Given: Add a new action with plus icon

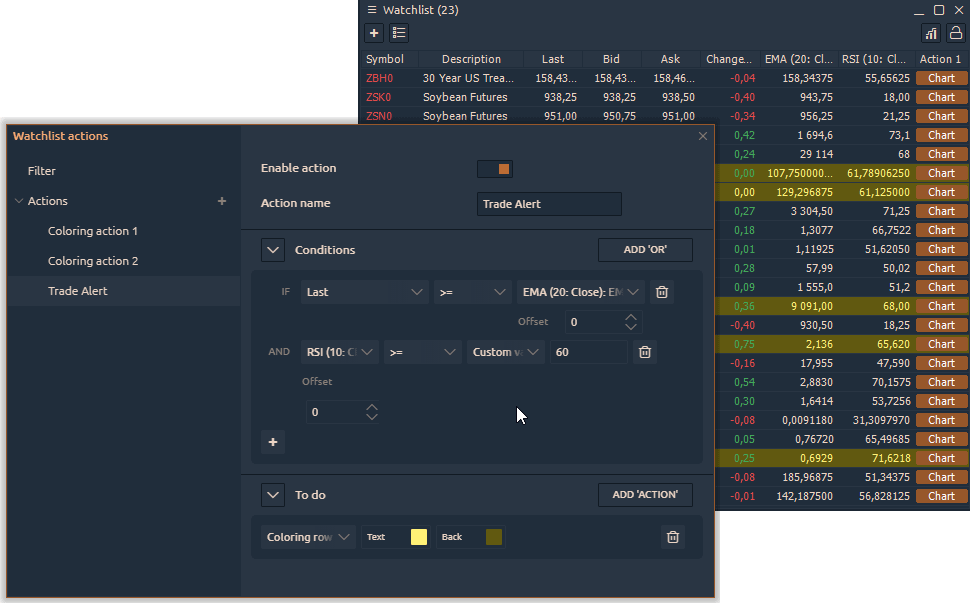Looking at the screenshot, I should tap(222, 201).
